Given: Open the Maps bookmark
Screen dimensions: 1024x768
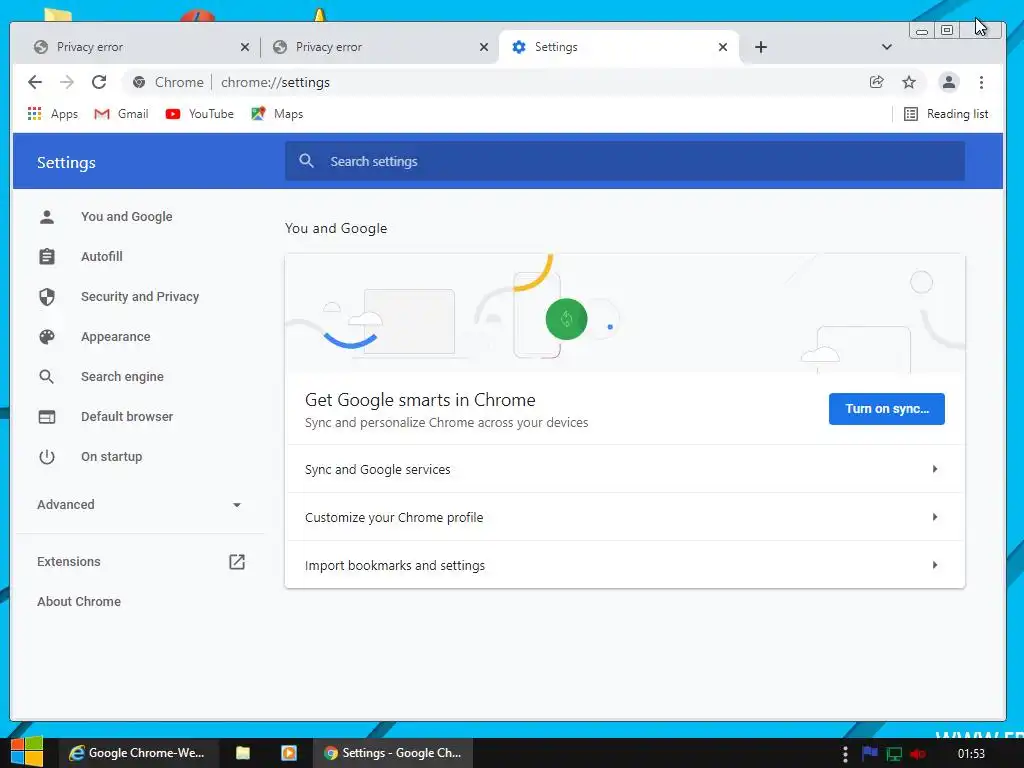Looking at the screenshot, I should pyautogui.click(x=277, y=114).
